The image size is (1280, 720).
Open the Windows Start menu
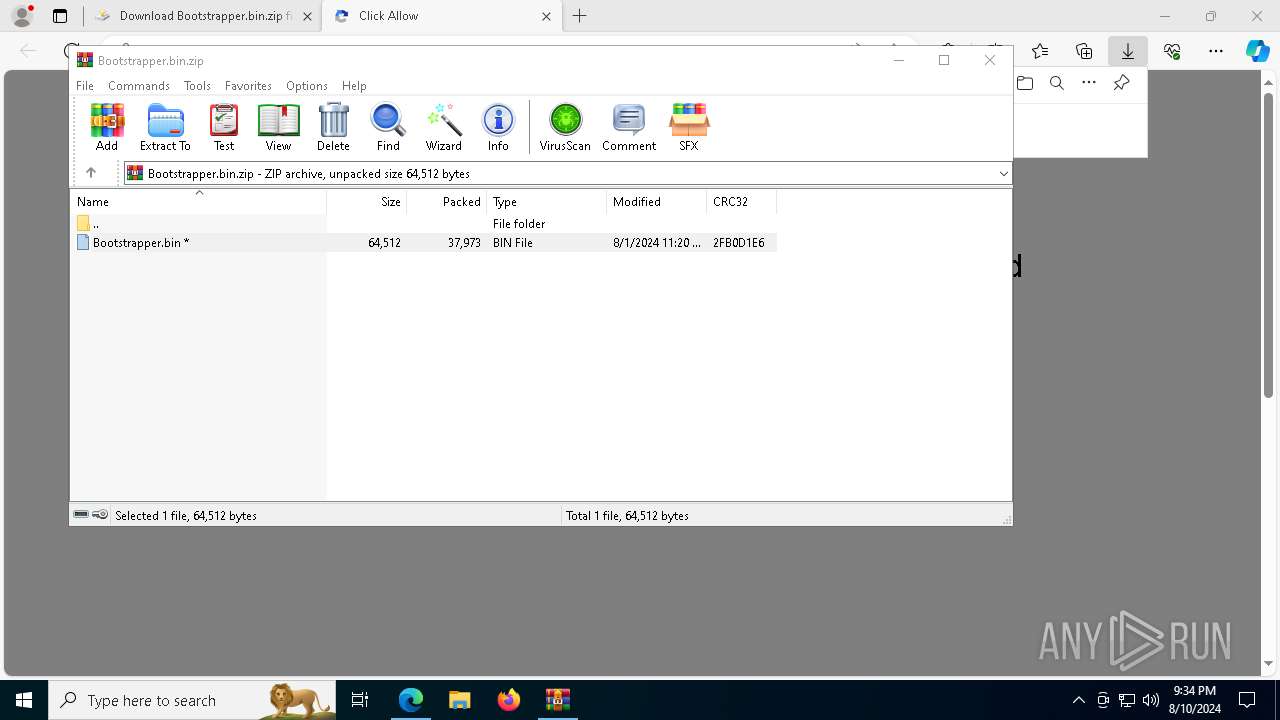click(x=24, y=700)
